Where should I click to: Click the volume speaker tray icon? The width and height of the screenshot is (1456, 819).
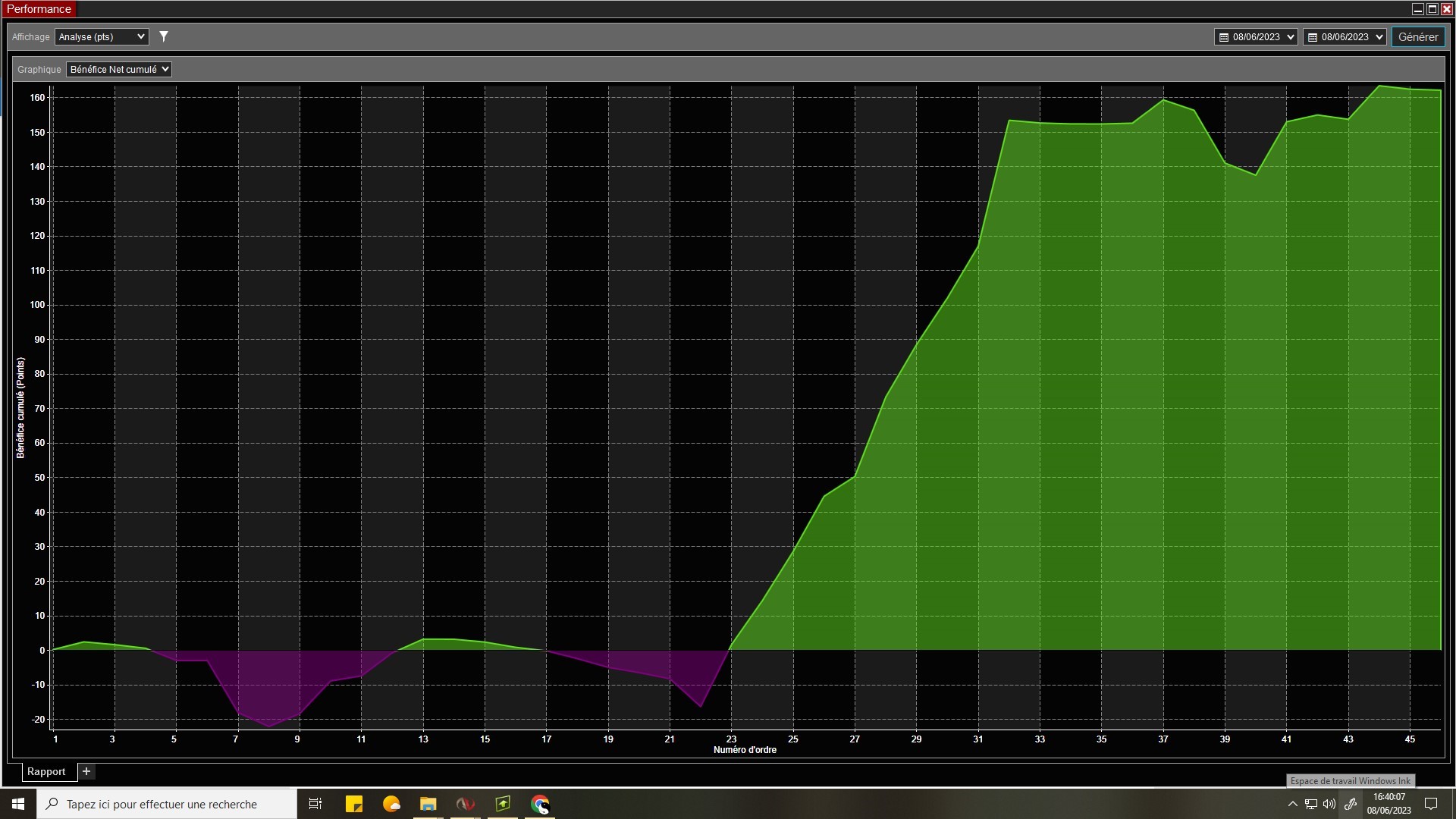[1329, 804]
